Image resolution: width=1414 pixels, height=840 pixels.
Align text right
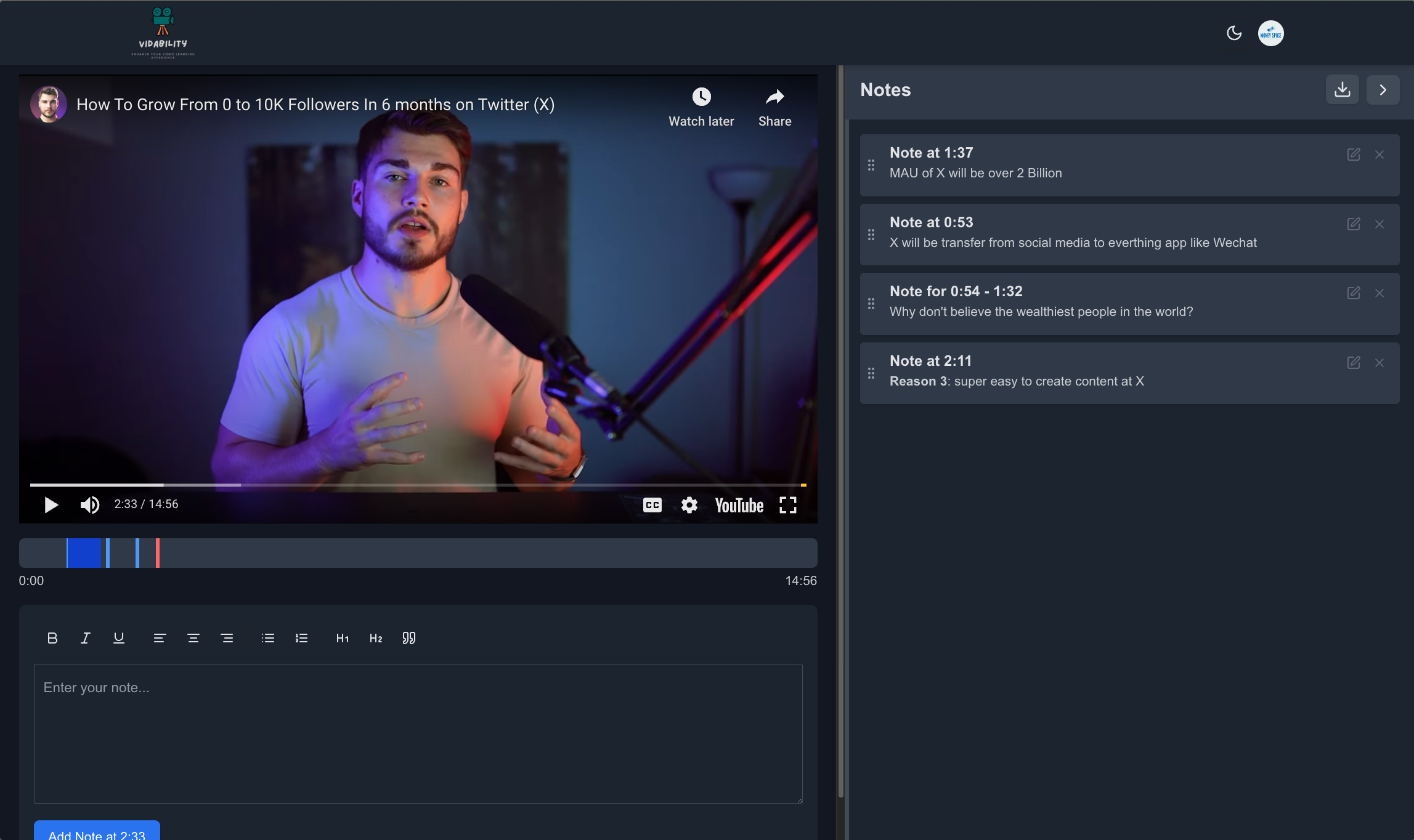pyautogui.click(x=227, y=638)
